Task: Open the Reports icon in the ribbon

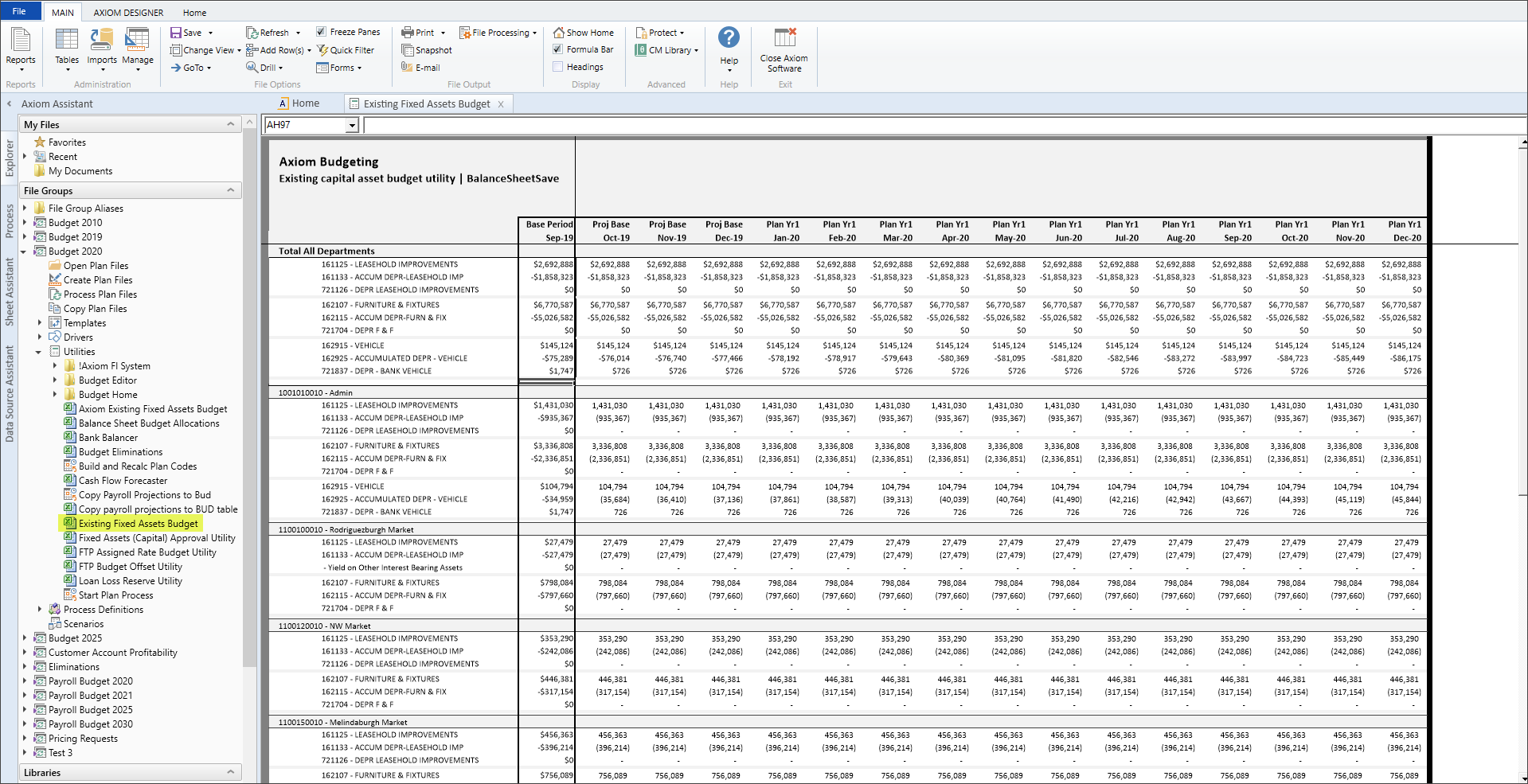Action: tap(21, 45)
